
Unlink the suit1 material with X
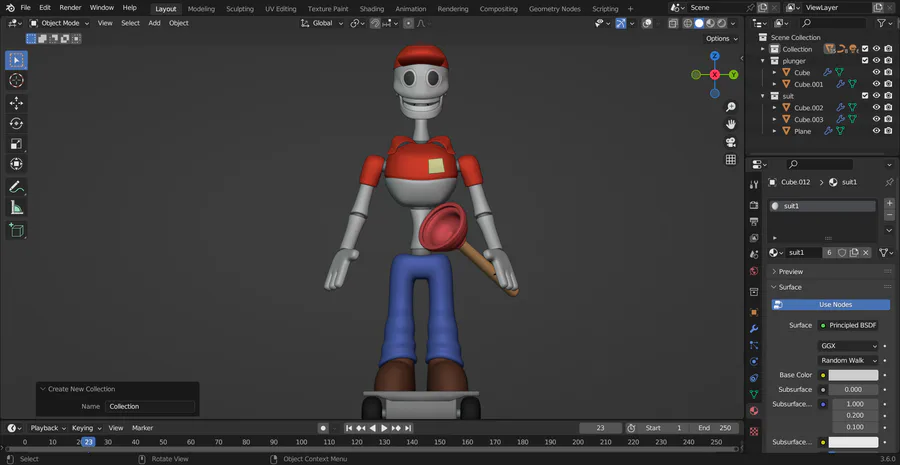point(866,253)
